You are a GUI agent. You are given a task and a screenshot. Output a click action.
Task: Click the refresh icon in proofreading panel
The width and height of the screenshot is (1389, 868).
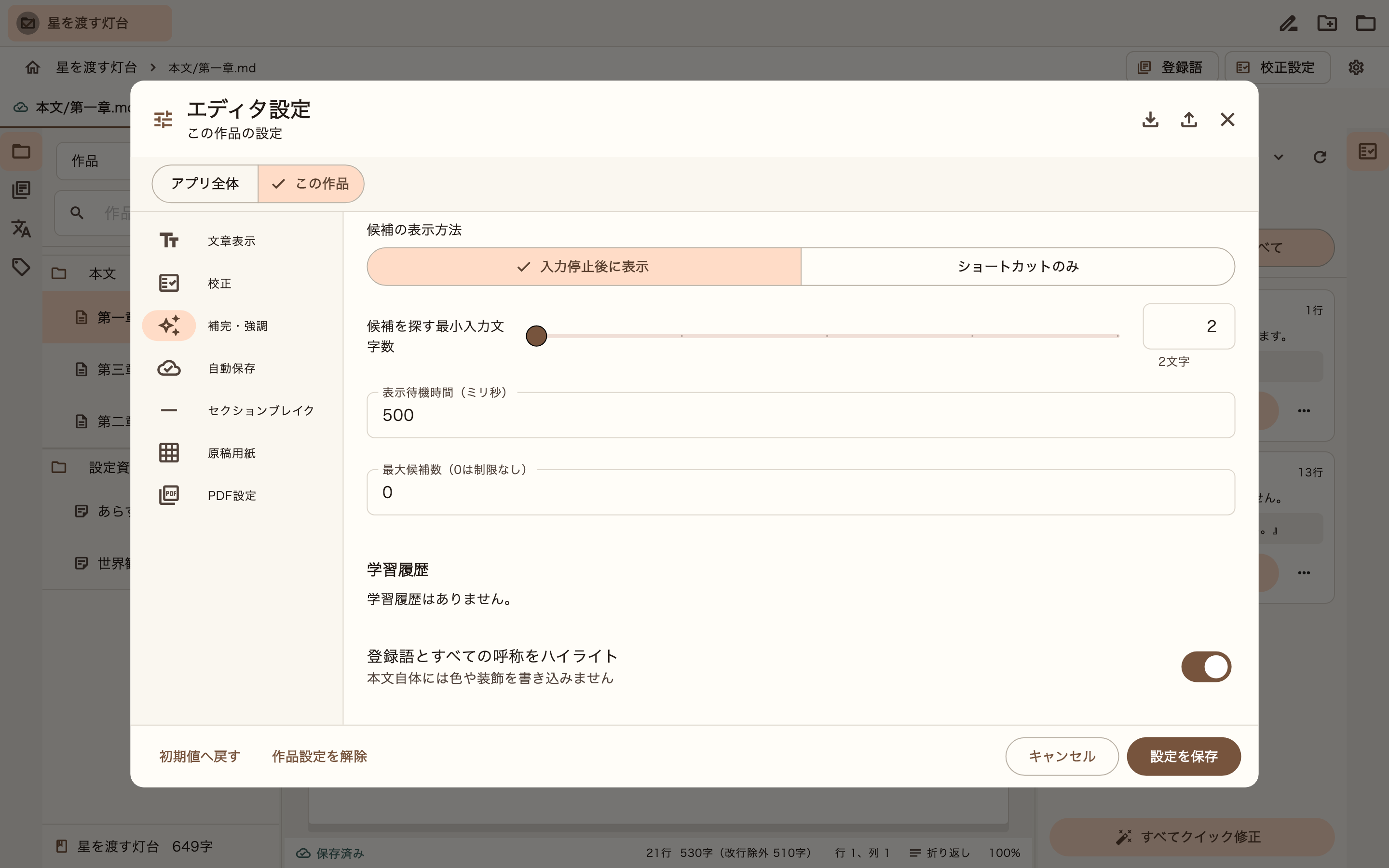tap(1320, 157)
